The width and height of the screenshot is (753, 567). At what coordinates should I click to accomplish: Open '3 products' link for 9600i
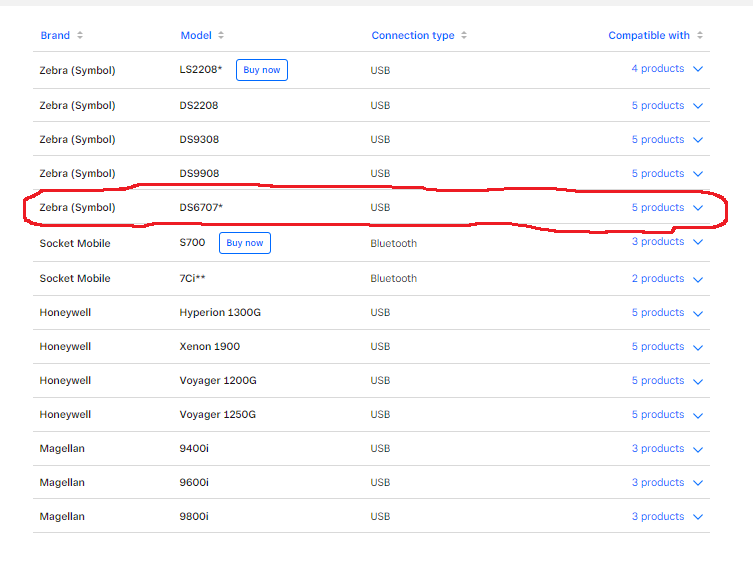coord(657,483)
